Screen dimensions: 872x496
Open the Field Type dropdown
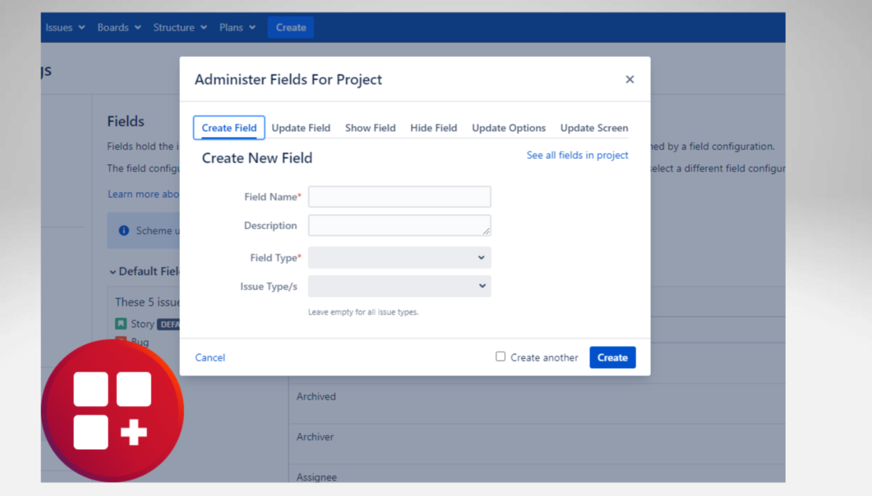(399, 257)
